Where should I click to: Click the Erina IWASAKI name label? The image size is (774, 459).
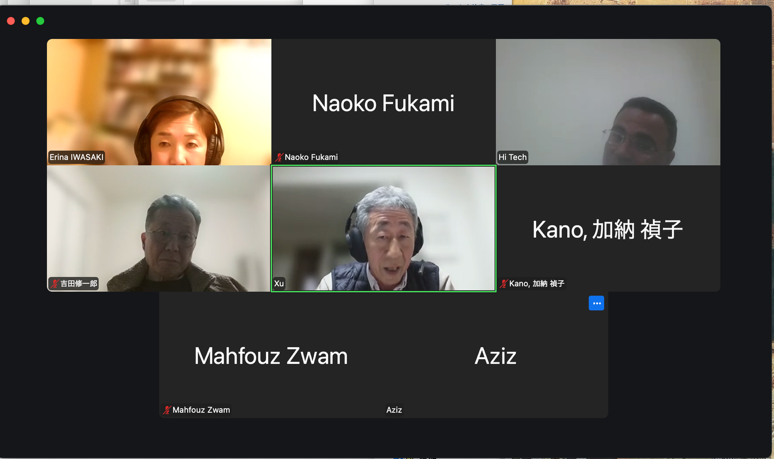coord(77,157)
